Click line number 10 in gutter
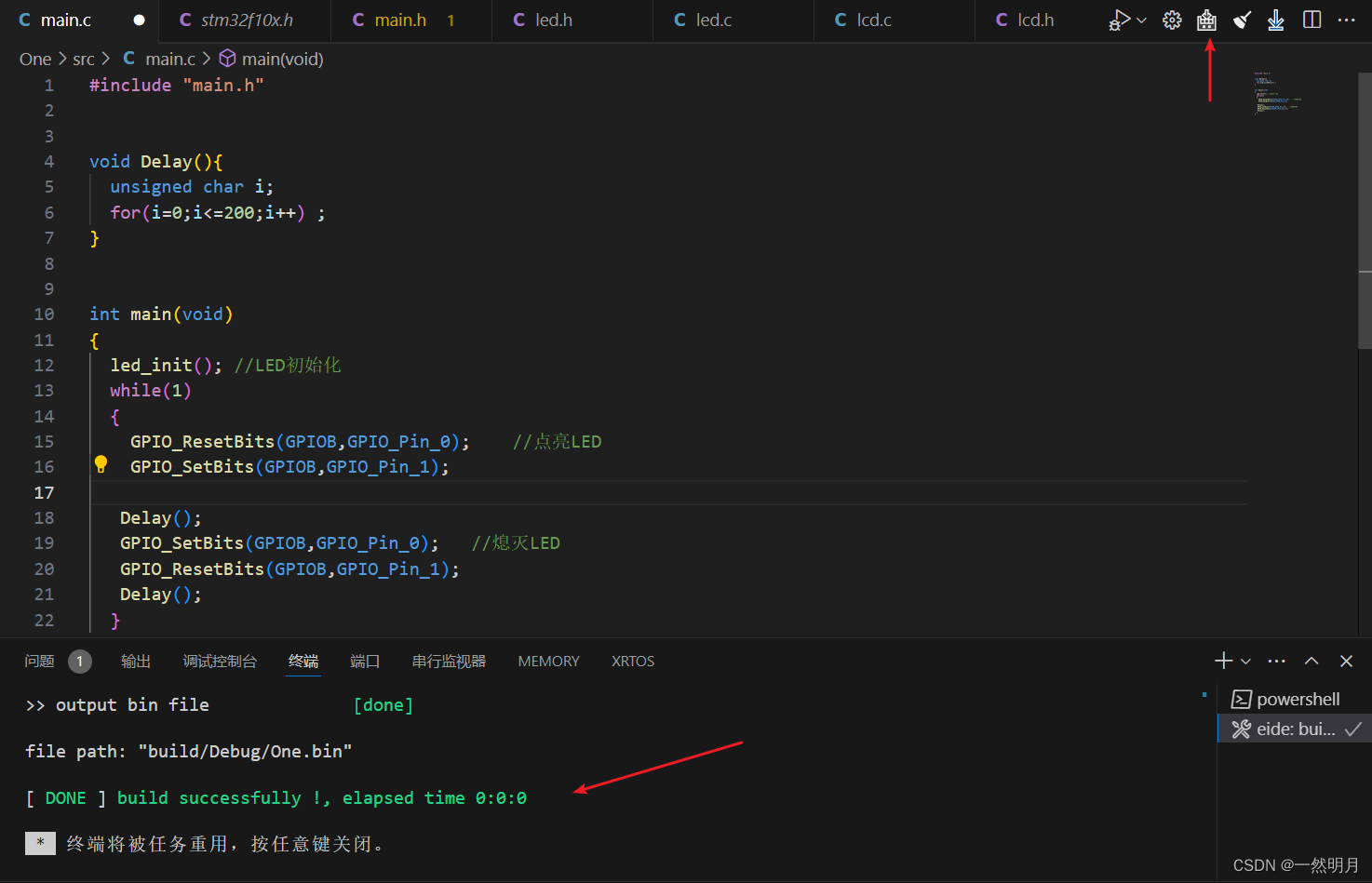Image resolution: width=1372 pixels, height=883 pixels. point(44,314)
